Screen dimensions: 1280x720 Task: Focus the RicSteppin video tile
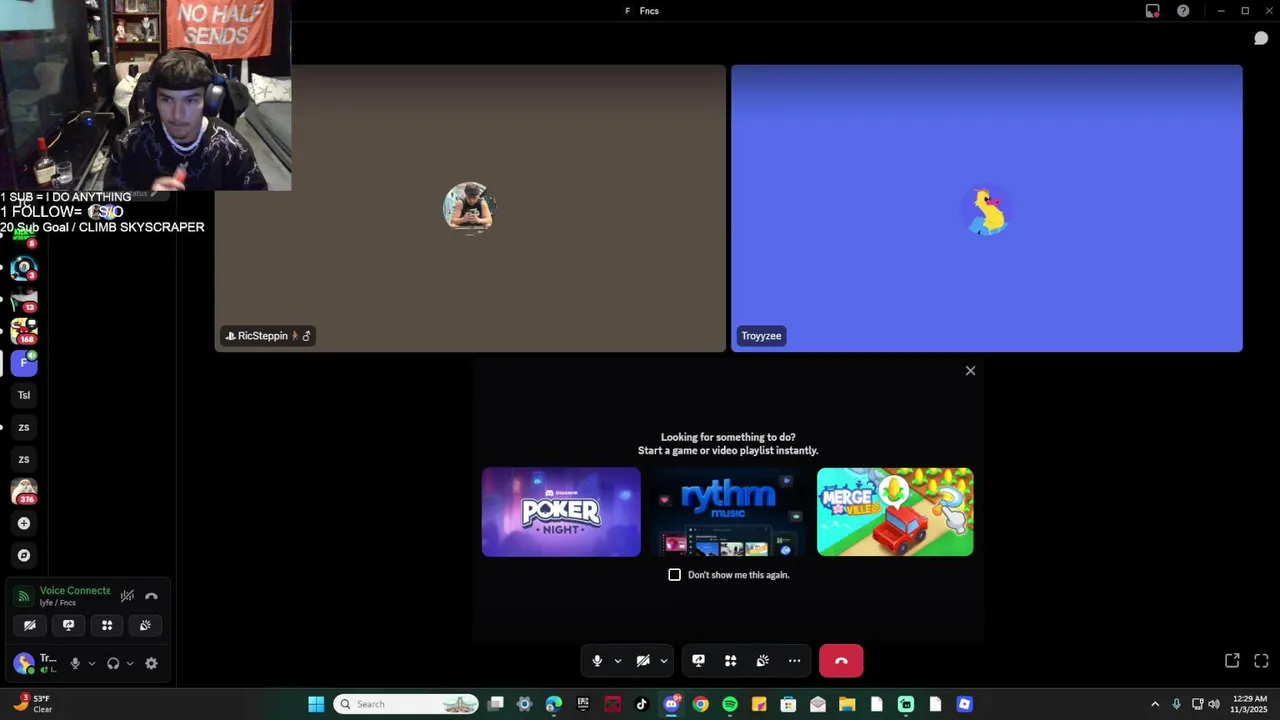(x=470, y=208)
